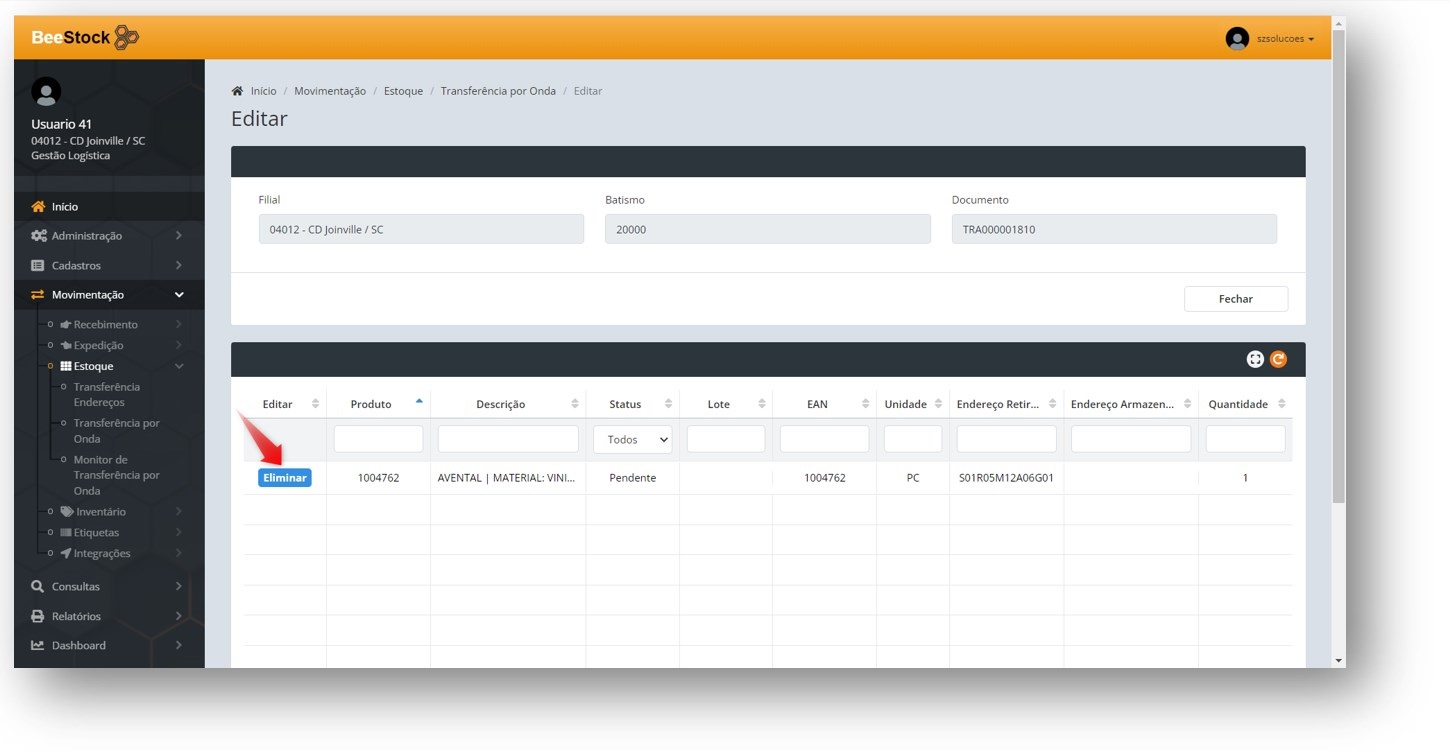Image resolution: width=1450 pixels, height=753 pixels.
Task: Click the user avatar in top bar
Action: pyautogui.click(x=1237, y=39)
